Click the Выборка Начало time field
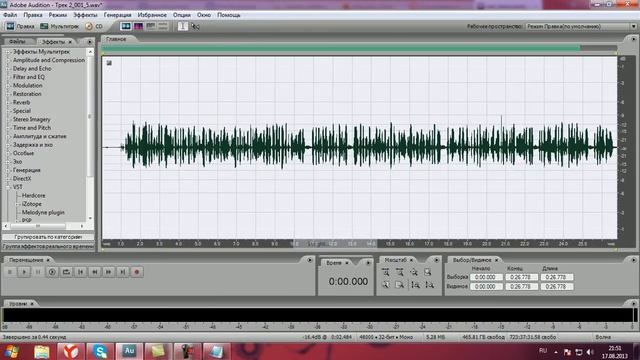Screen dimensions: 640x360 coord(485,277)
